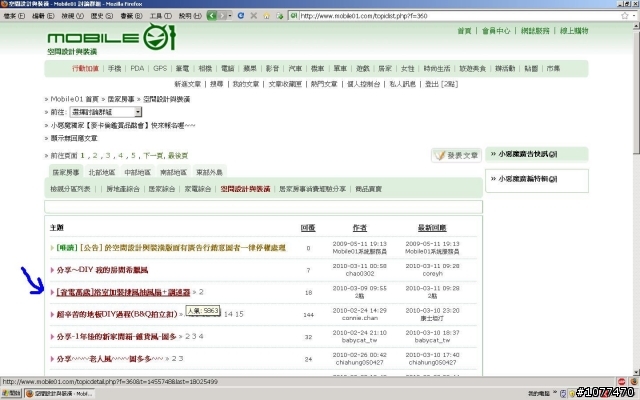
Task: Click the Windows Start button
Action: (x=11, y=393)
